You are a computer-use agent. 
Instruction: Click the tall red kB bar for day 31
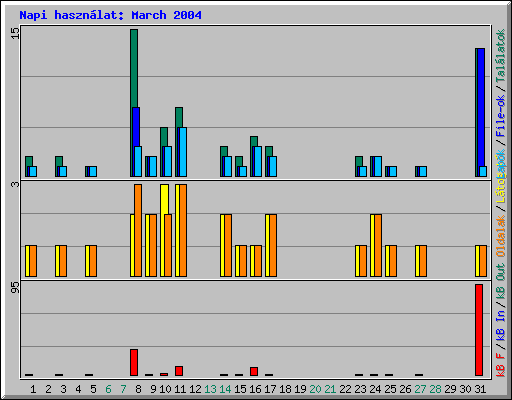479,330
